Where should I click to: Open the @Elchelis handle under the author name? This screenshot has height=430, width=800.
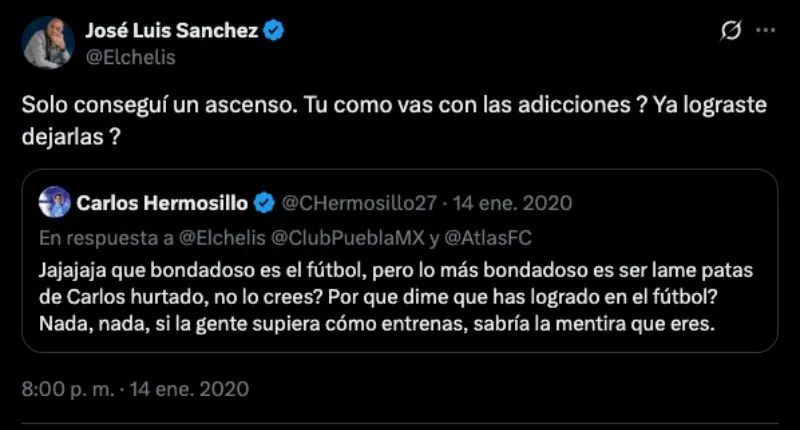132,57
